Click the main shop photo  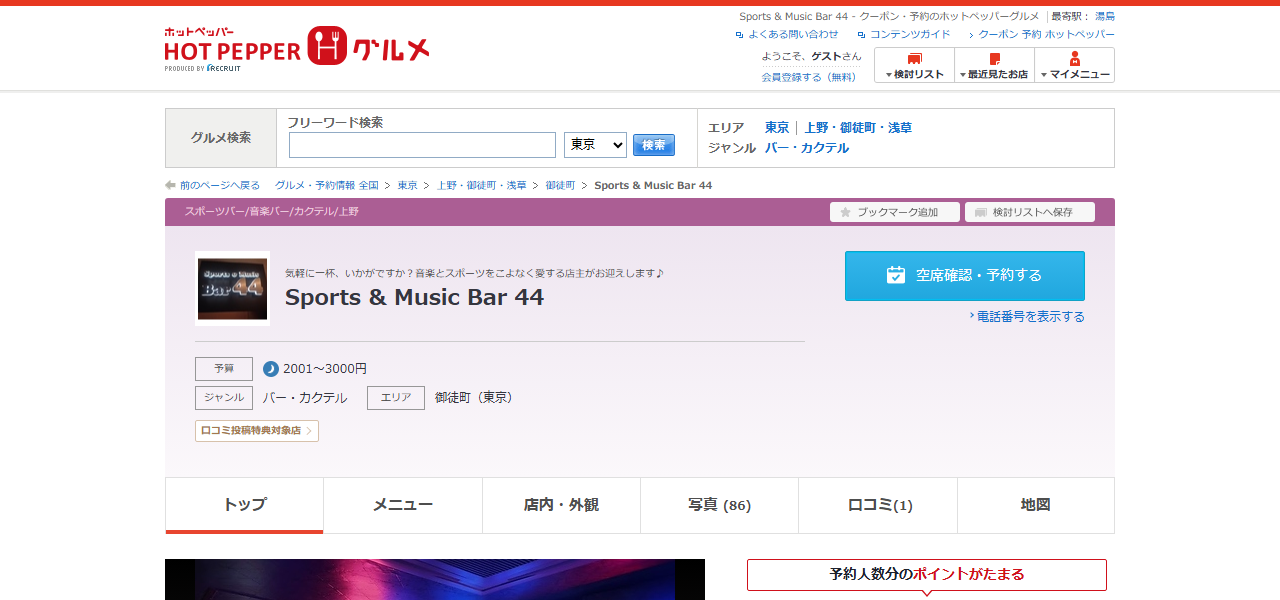coord(435,580)
